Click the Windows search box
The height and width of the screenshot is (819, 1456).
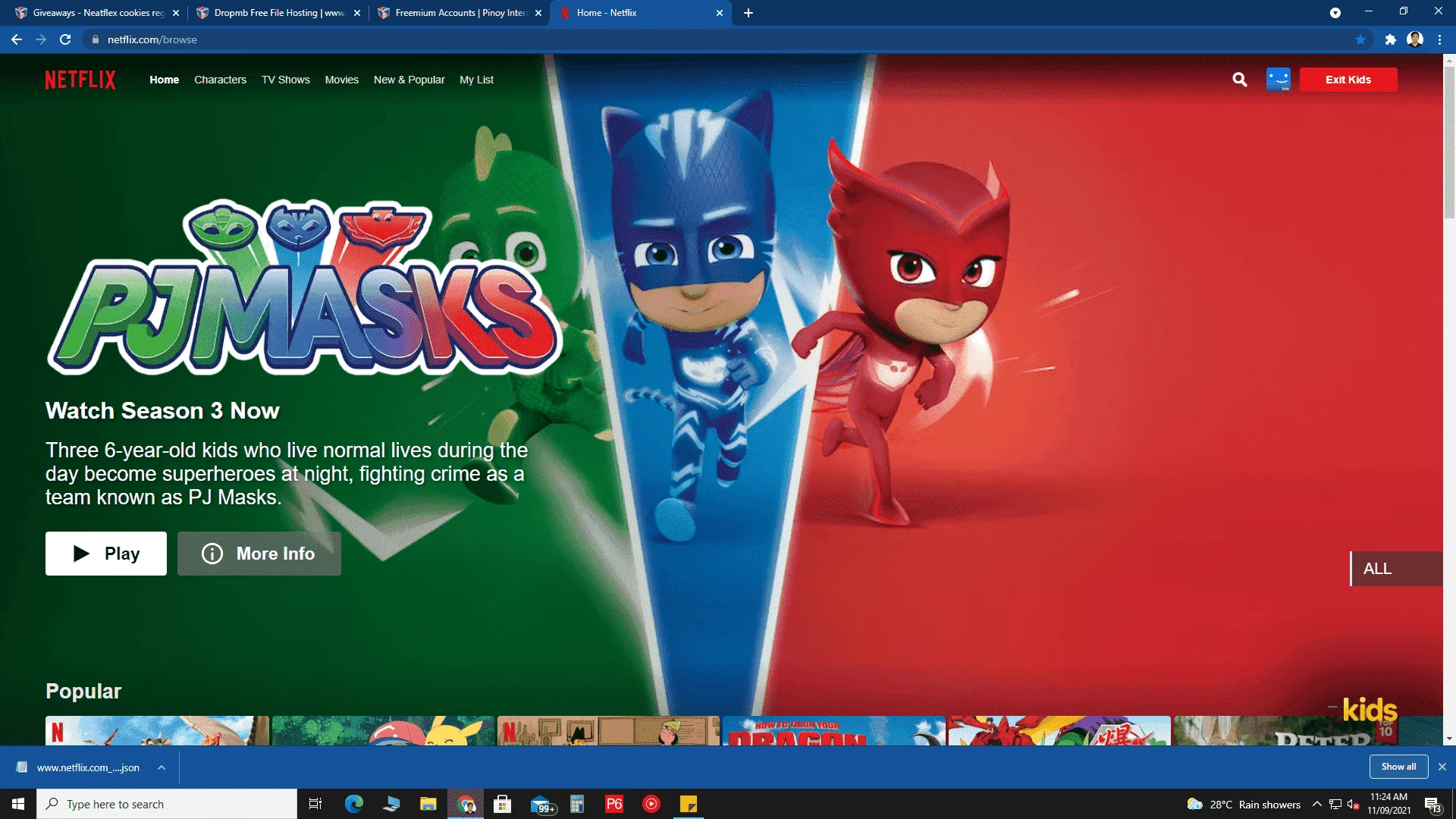(167, 804)
